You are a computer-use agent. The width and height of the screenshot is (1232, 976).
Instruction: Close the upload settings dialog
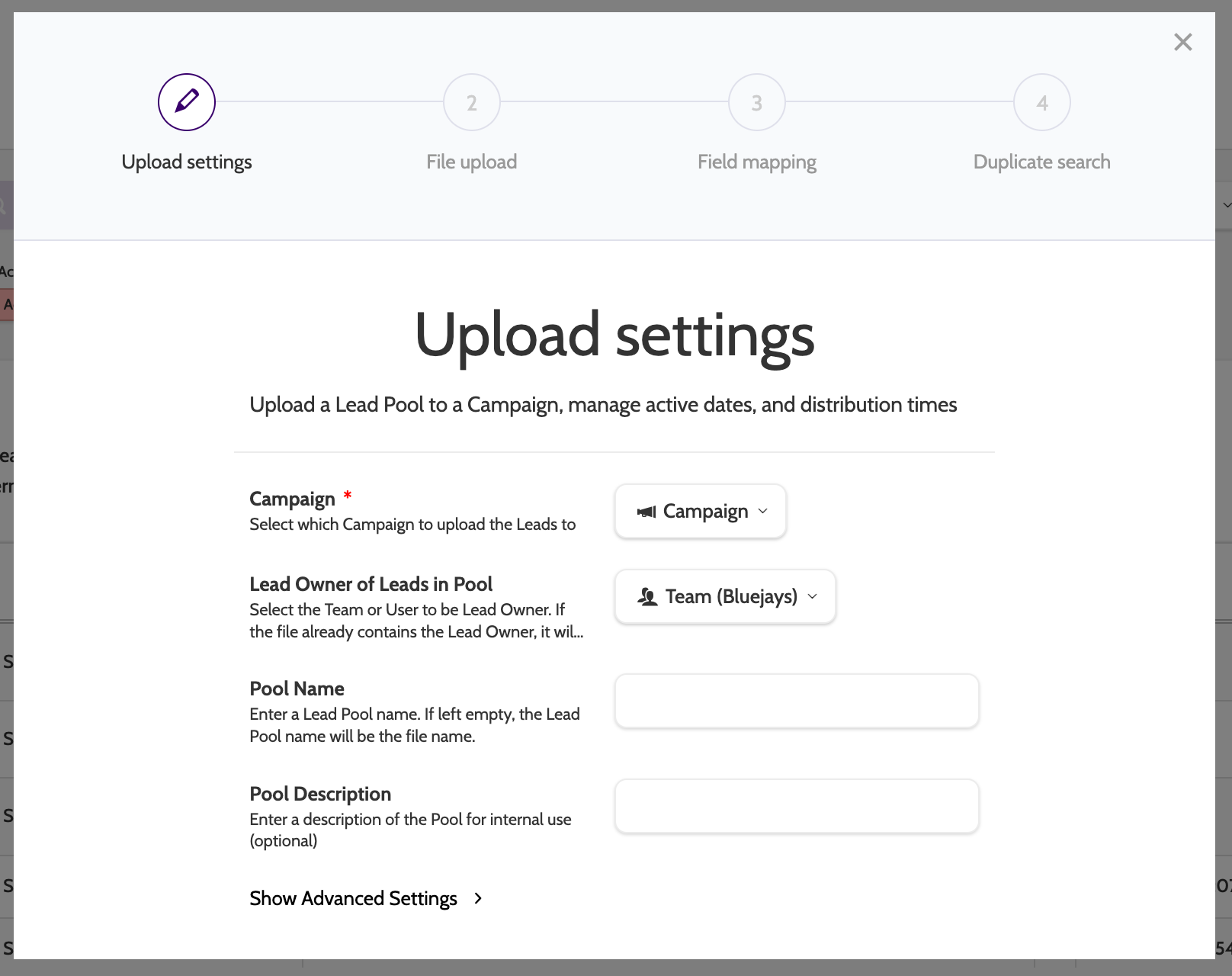pyautogui.click(x=1182, y=42)
